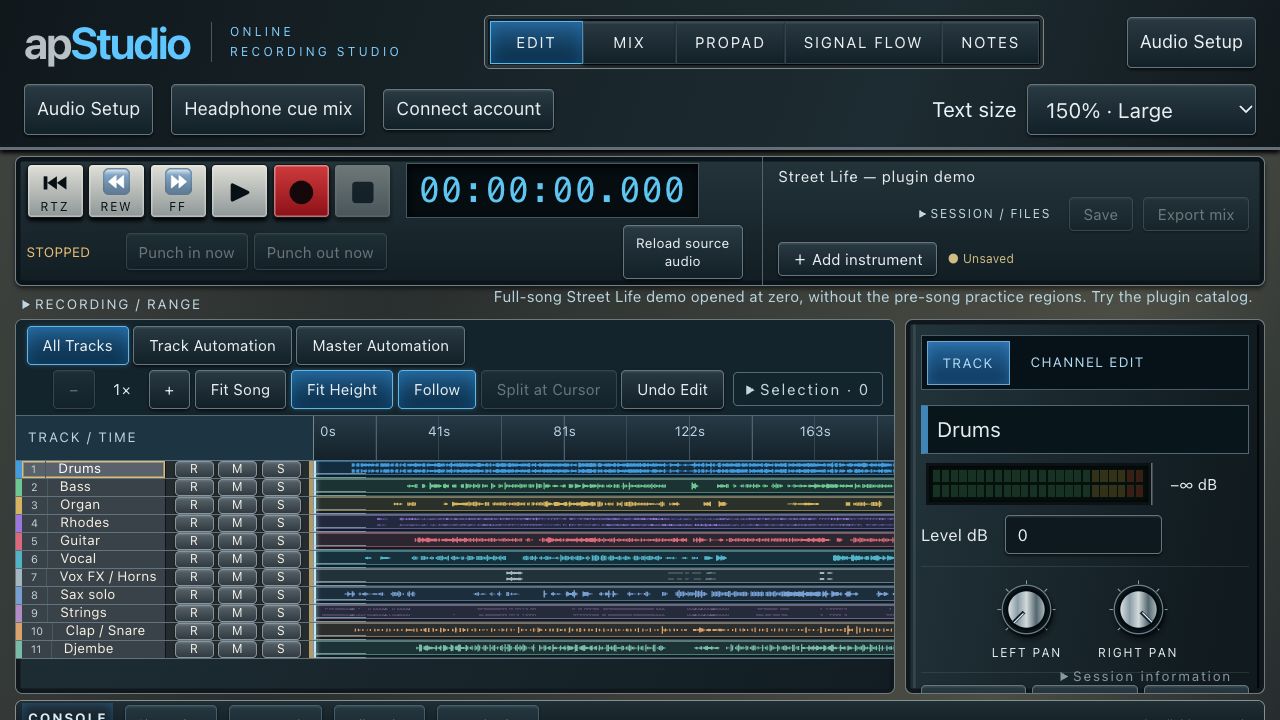This screenshot has height=720, width=1280.
Task: Mute the Bass track
Action: 237,487
